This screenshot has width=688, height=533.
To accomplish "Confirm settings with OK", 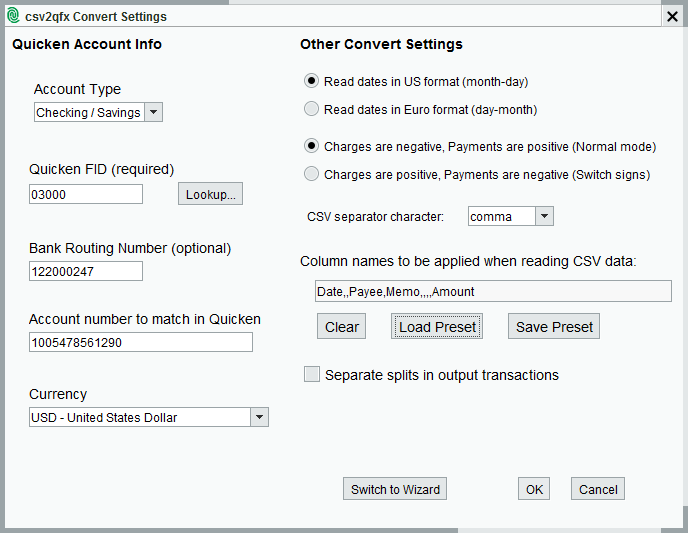I will [534, 489].
